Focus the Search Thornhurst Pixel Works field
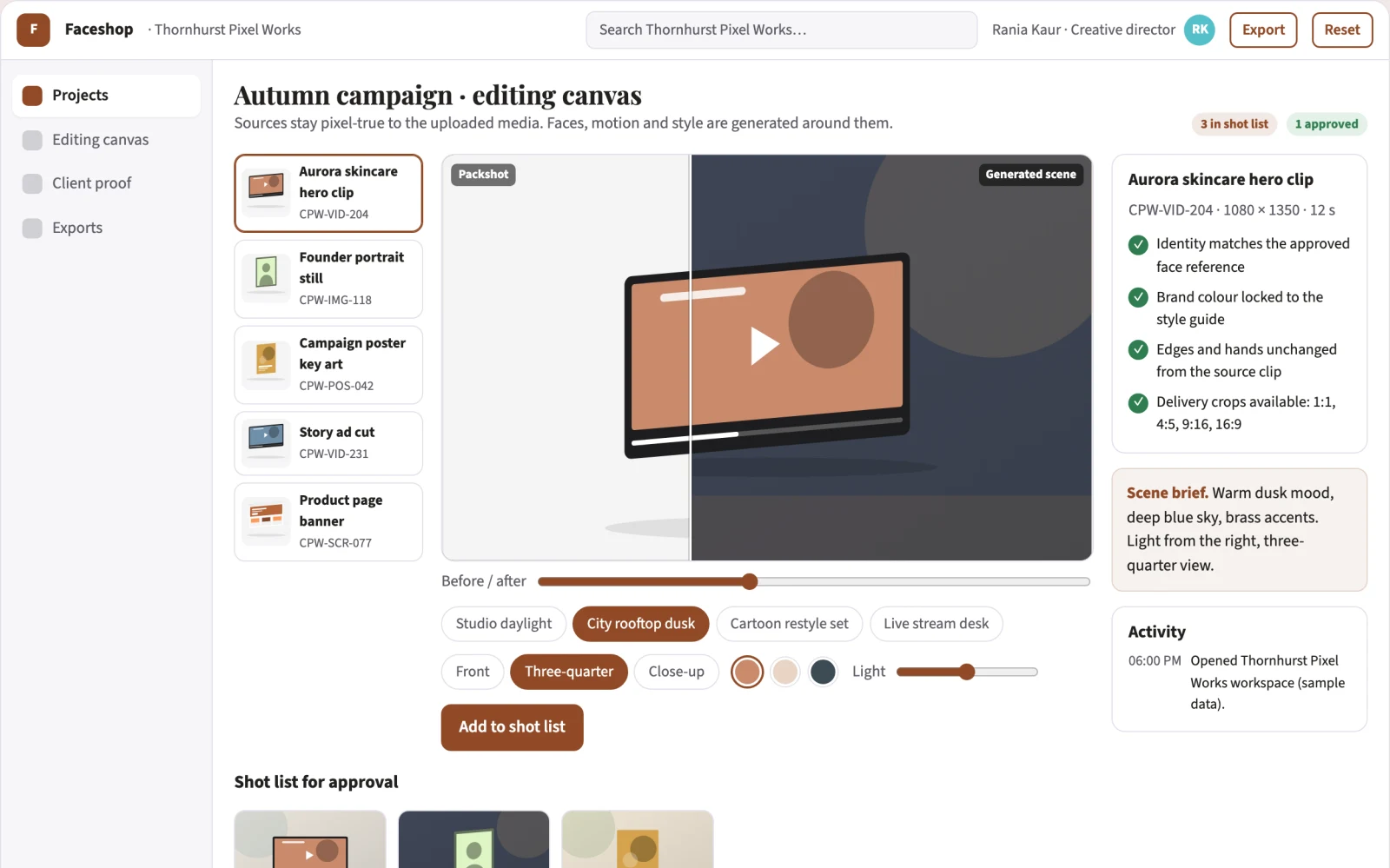This screenshot has height=868, width=1390. (x=781, y=30)
